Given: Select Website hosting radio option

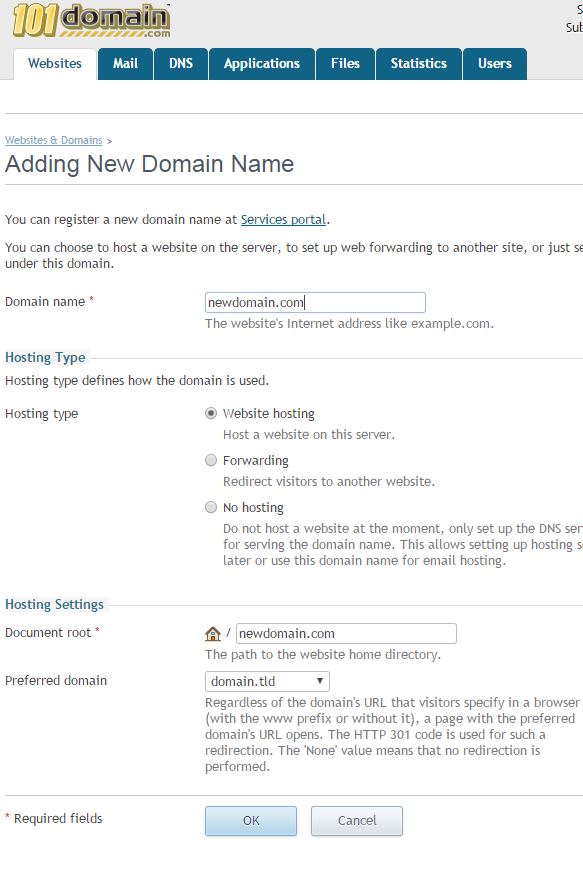Looking at the screenshot, I should [x=211, y=413].
